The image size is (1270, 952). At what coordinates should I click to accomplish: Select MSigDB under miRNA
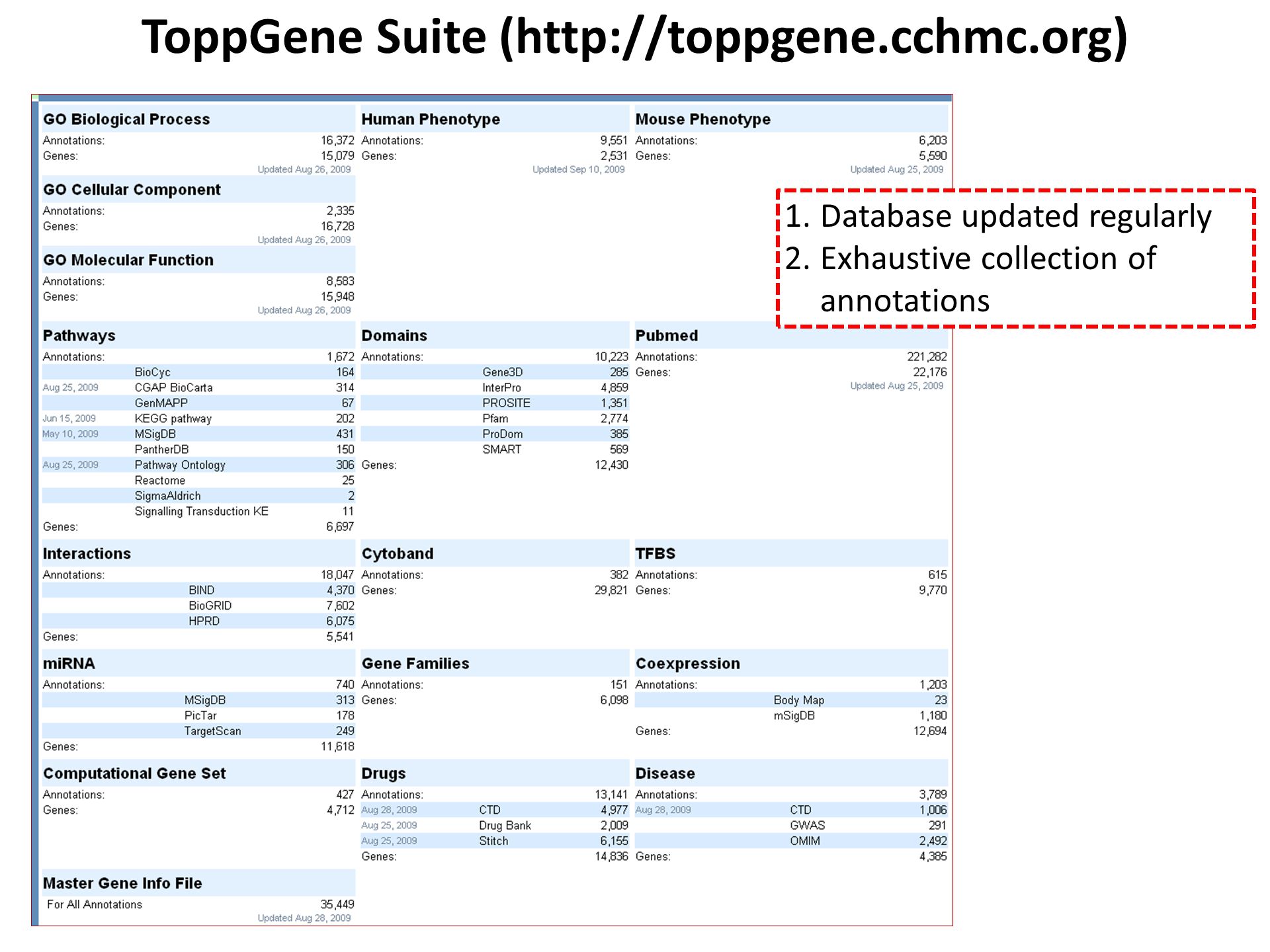coord(198,700)
